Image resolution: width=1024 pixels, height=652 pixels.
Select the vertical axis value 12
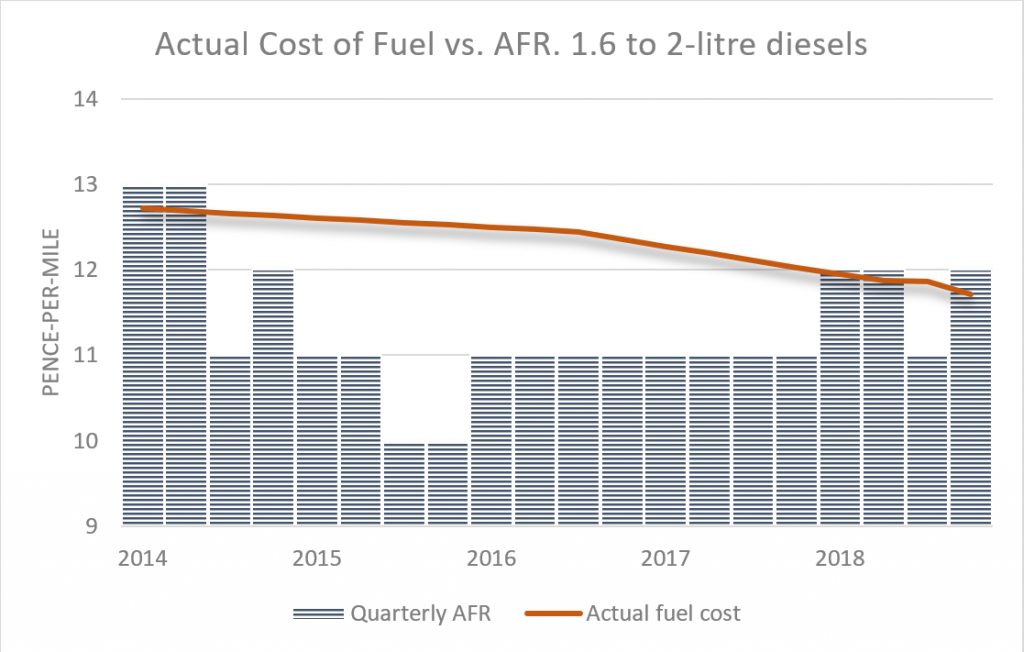pos(88,270)
